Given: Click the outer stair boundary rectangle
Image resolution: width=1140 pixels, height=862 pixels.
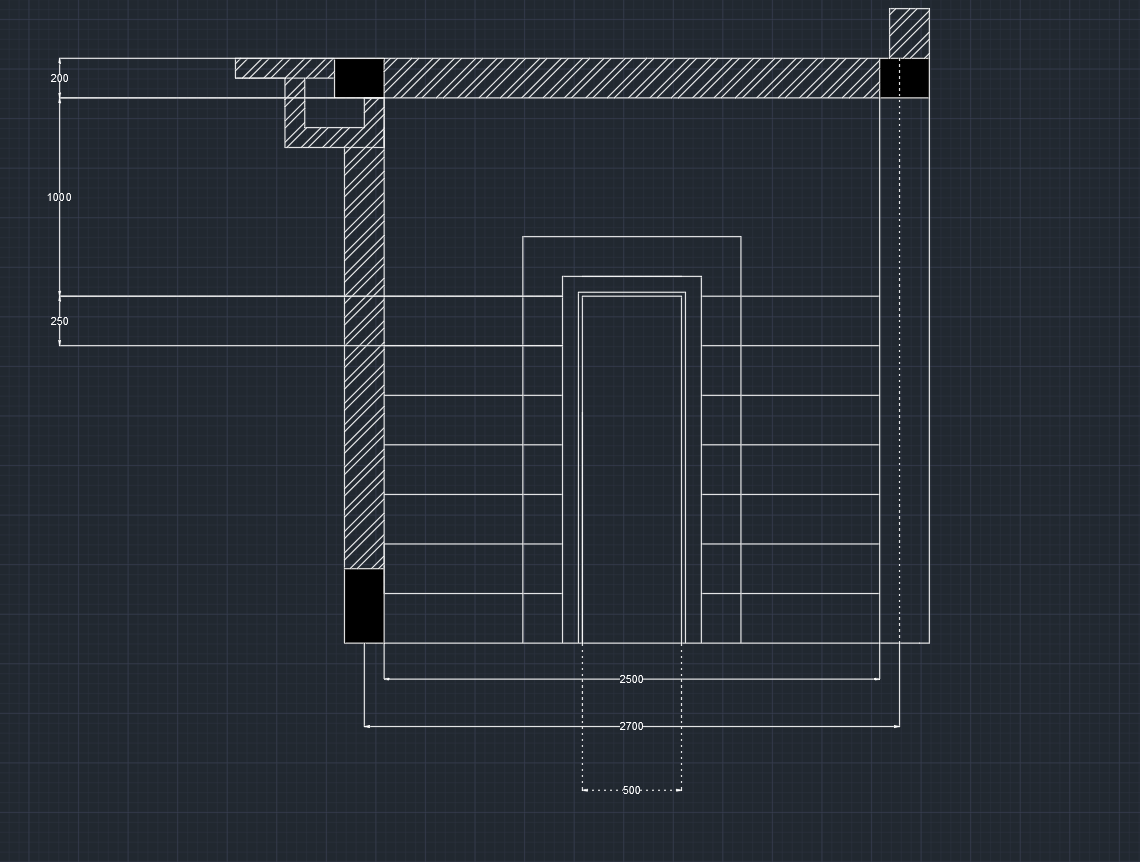Looking at the screenshot, I should tap(632, 237).
